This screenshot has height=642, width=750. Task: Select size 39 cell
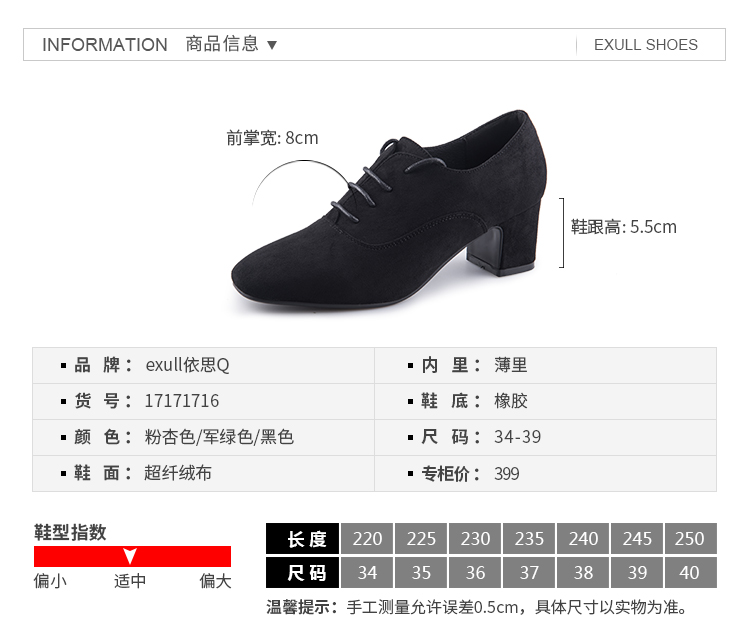pos(637,572)
